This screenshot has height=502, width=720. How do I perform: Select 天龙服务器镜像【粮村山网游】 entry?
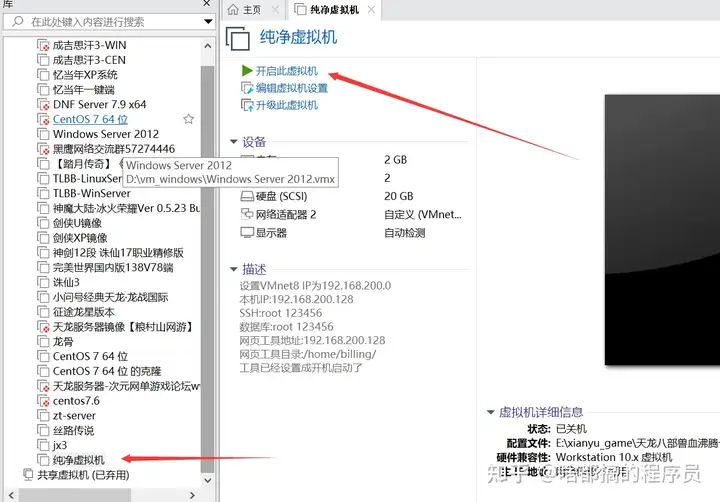123,327
